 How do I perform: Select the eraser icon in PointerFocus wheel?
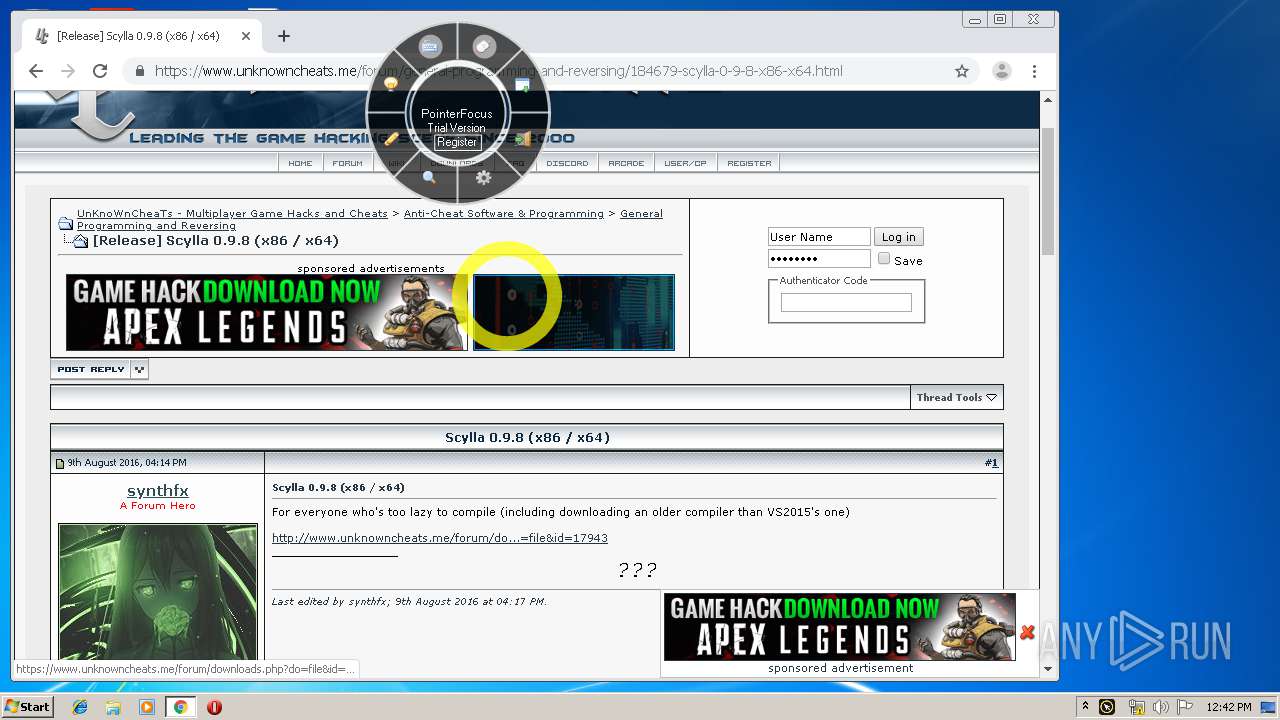(x=484, y=46)
